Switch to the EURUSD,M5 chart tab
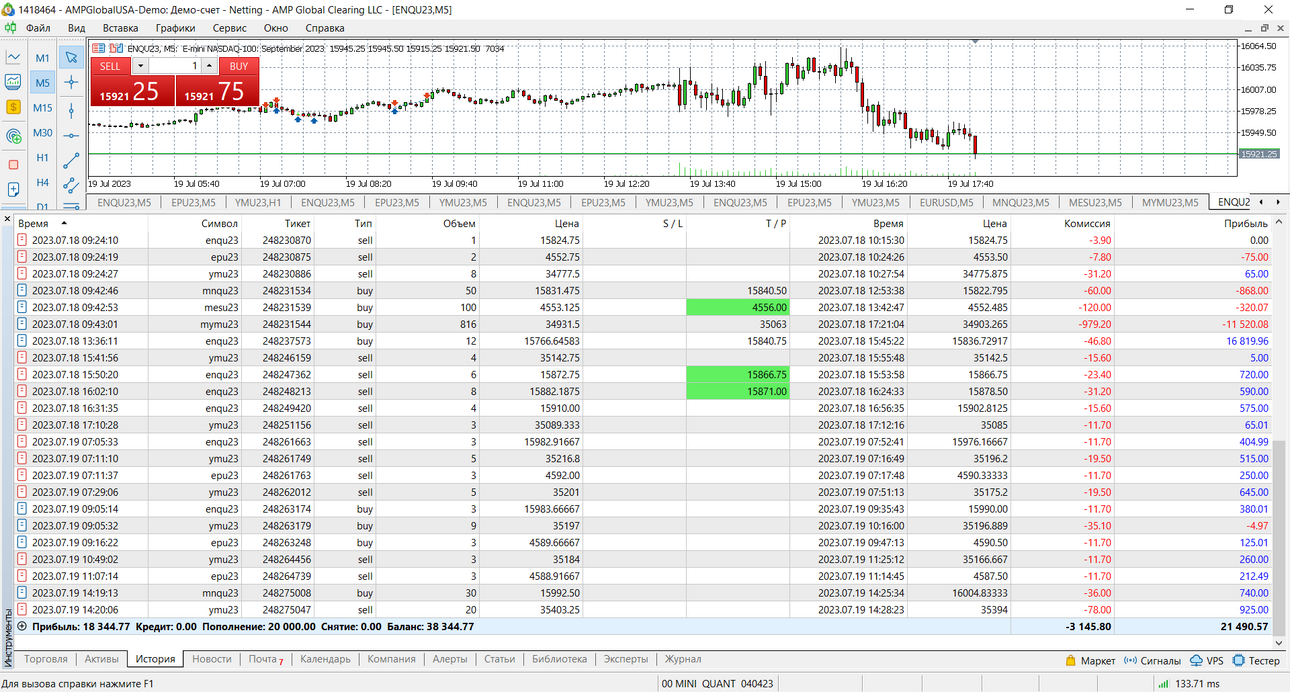 947,203
